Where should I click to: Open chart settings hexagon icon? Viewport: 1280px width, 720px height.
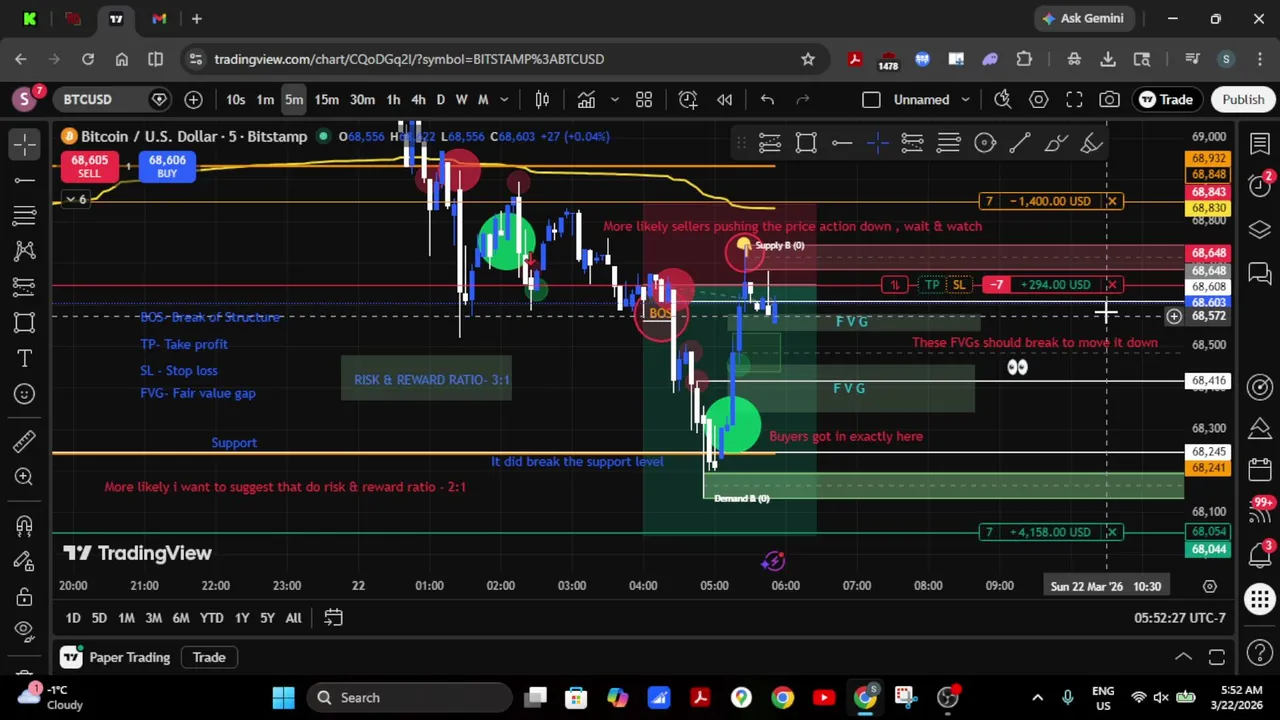point(1039,99)
